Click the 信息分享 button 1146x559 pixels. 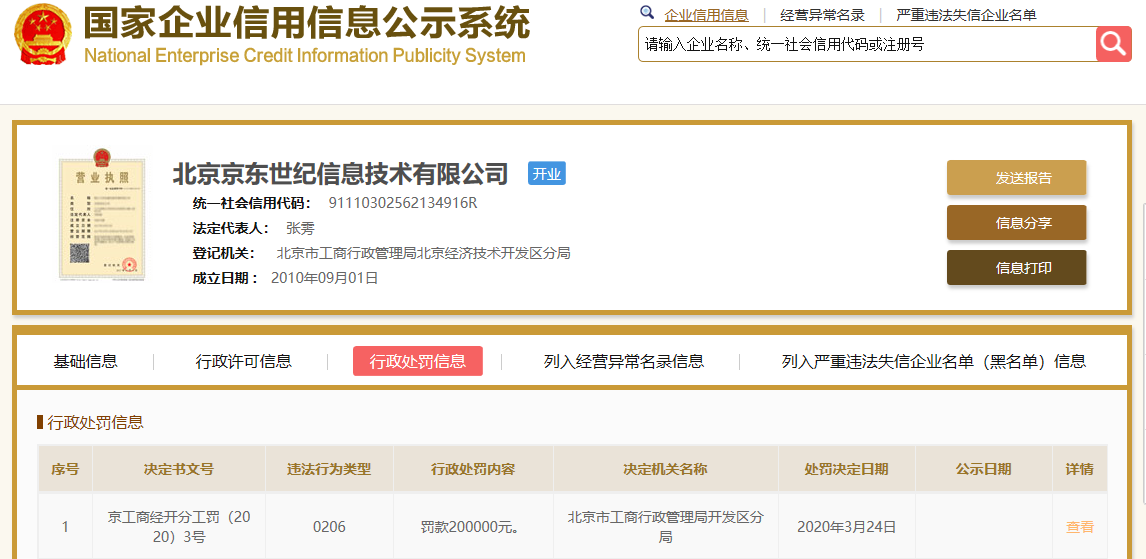[1017, 223]
